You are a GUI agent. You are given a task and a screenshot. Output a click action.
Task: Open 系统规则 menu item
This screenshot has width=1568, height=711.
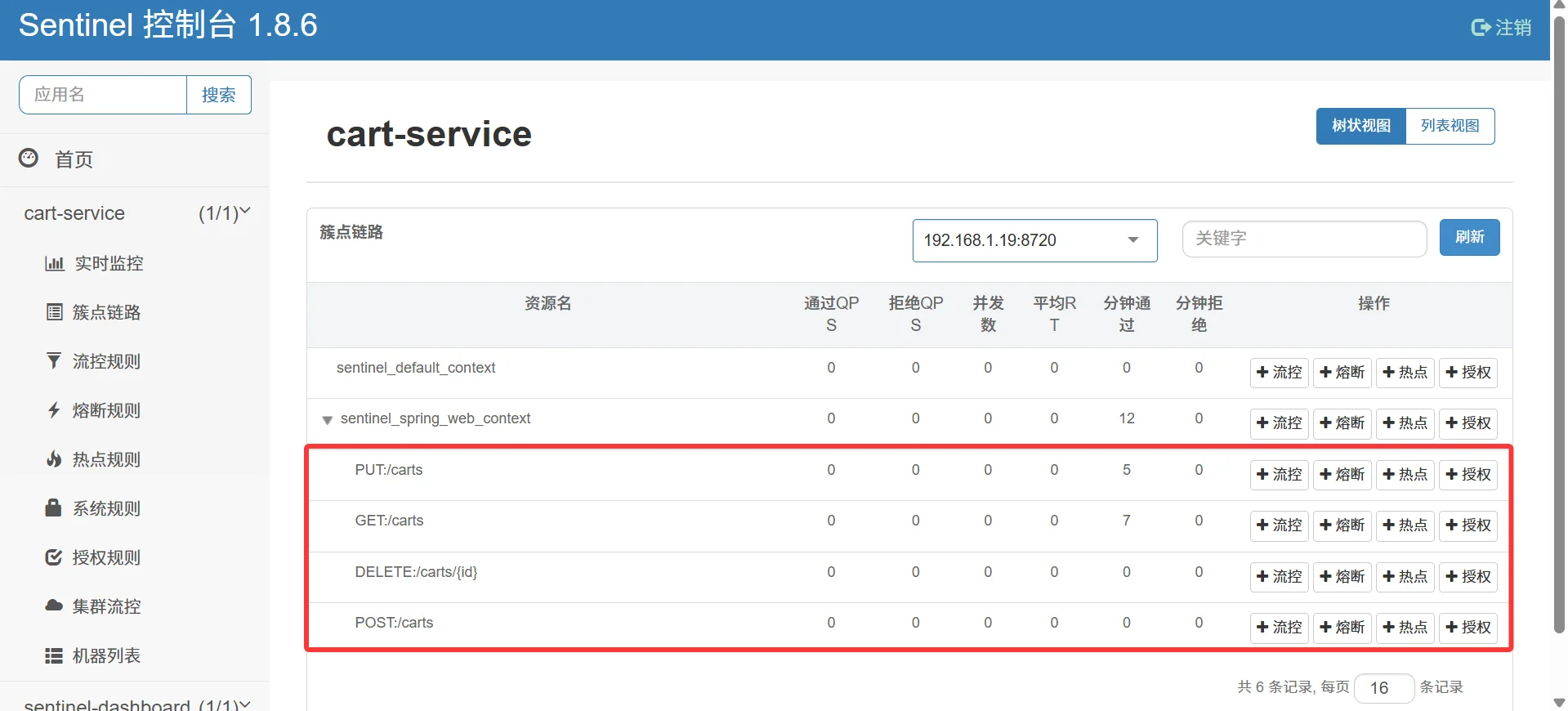coord(107,508)
